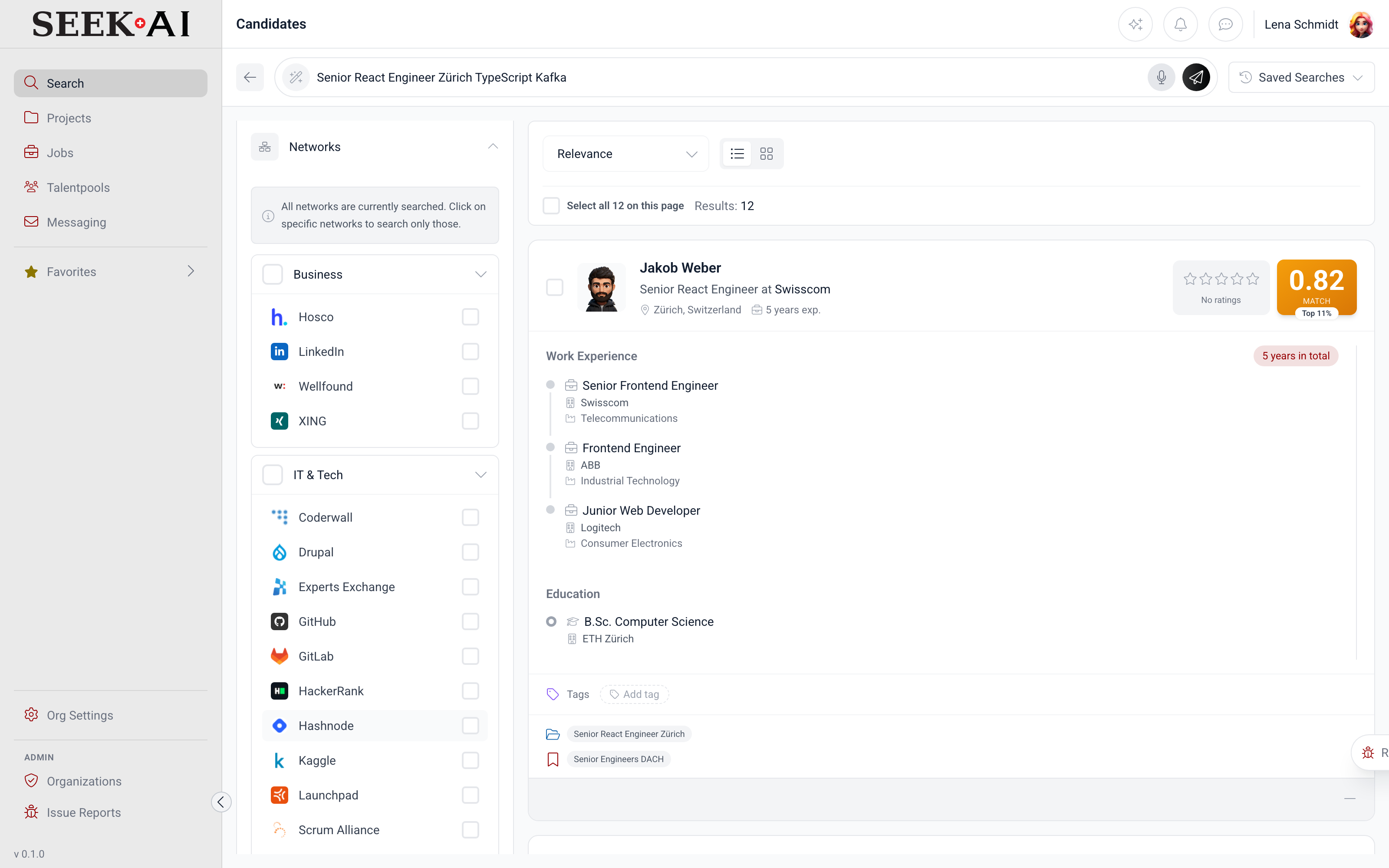Click the SEEK AI logo
The image size is (1389, 868).
111,24
